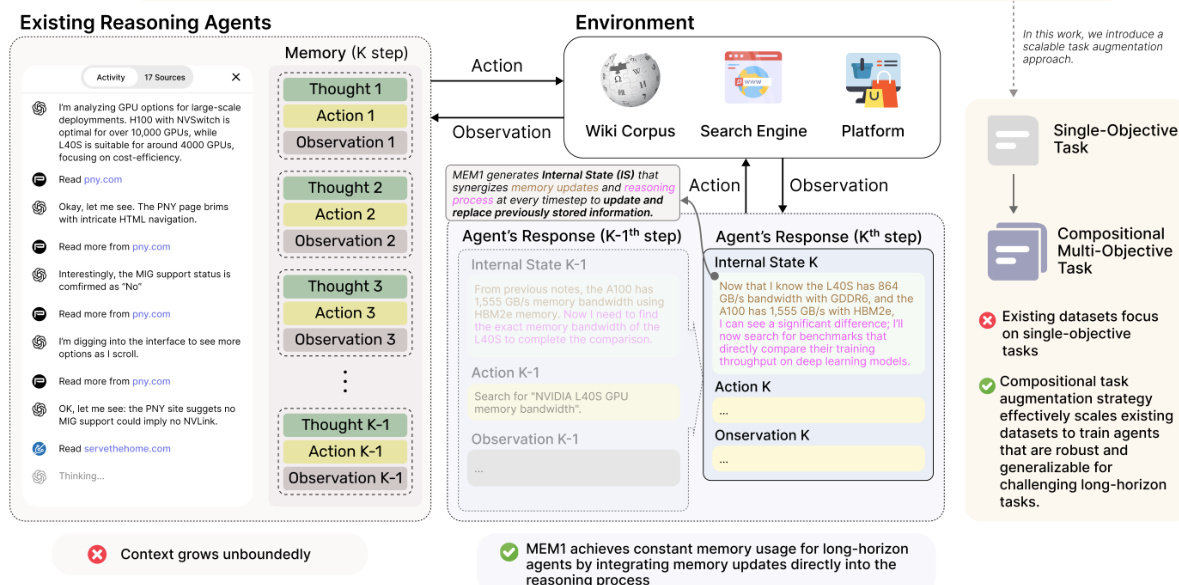Click the Action K yellow field

tap(819, 411)
